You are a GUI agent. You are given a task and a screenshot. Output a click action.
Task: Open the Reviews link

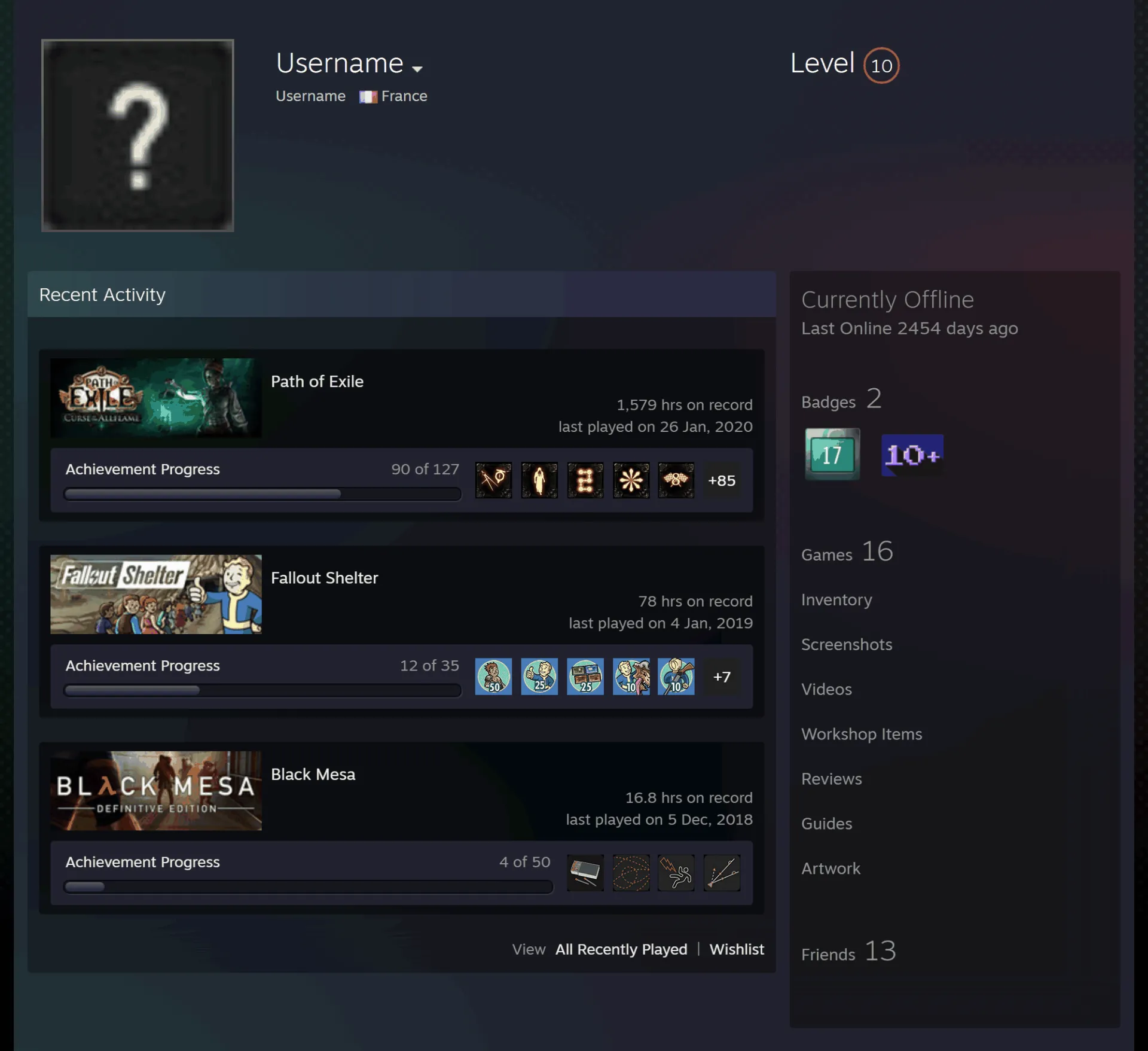pos(832,779)
